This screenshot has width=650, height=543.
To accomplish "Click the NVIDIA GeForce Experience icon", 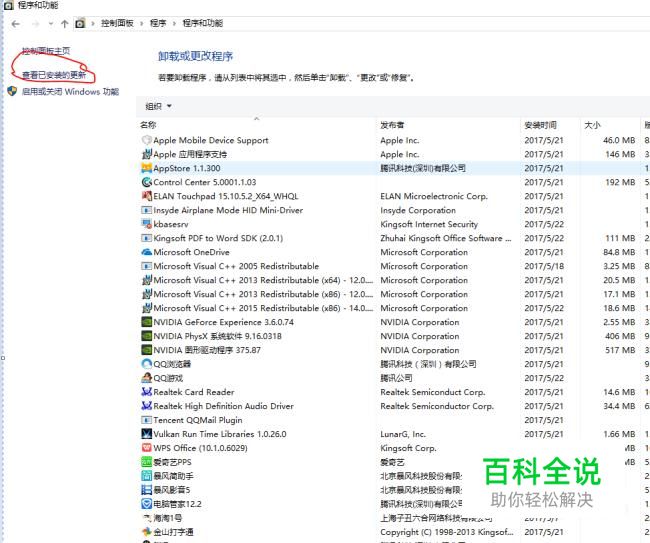I will (x=146, y=322).
